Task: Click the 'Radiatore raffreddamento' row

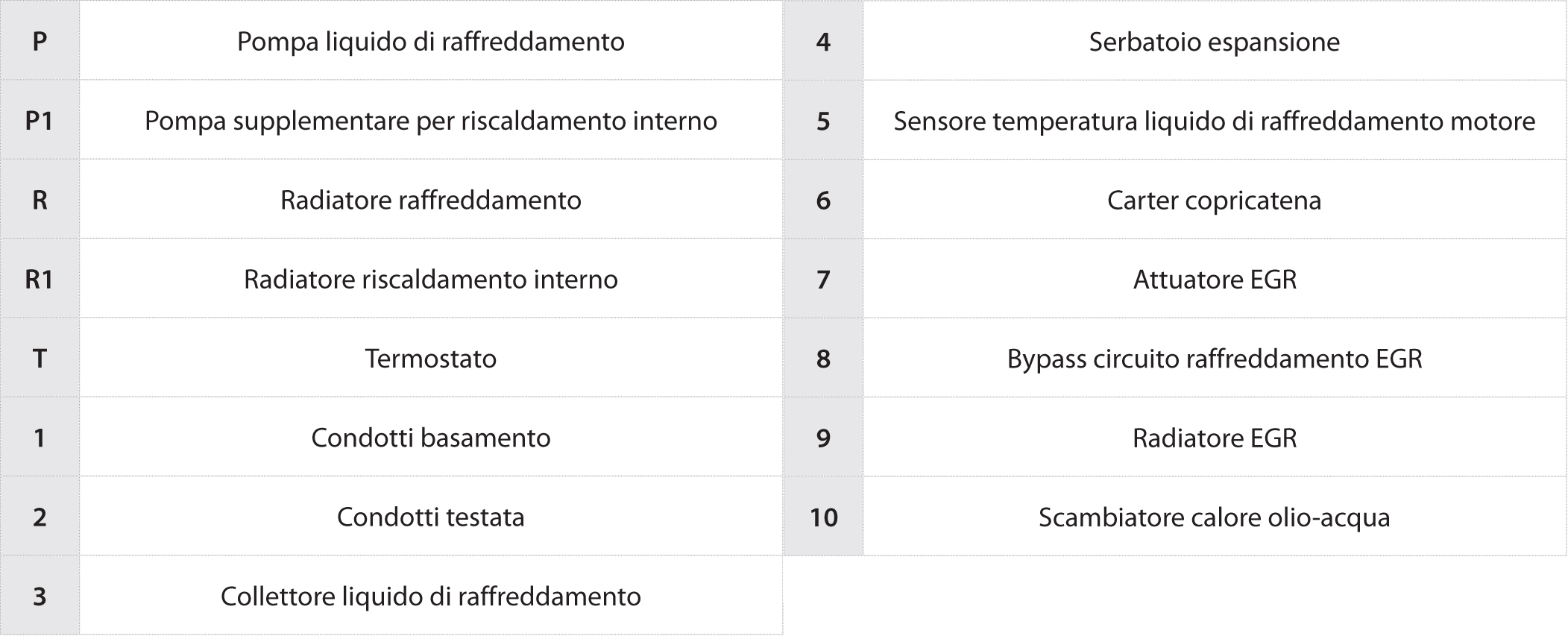Action: click(391, 199)
